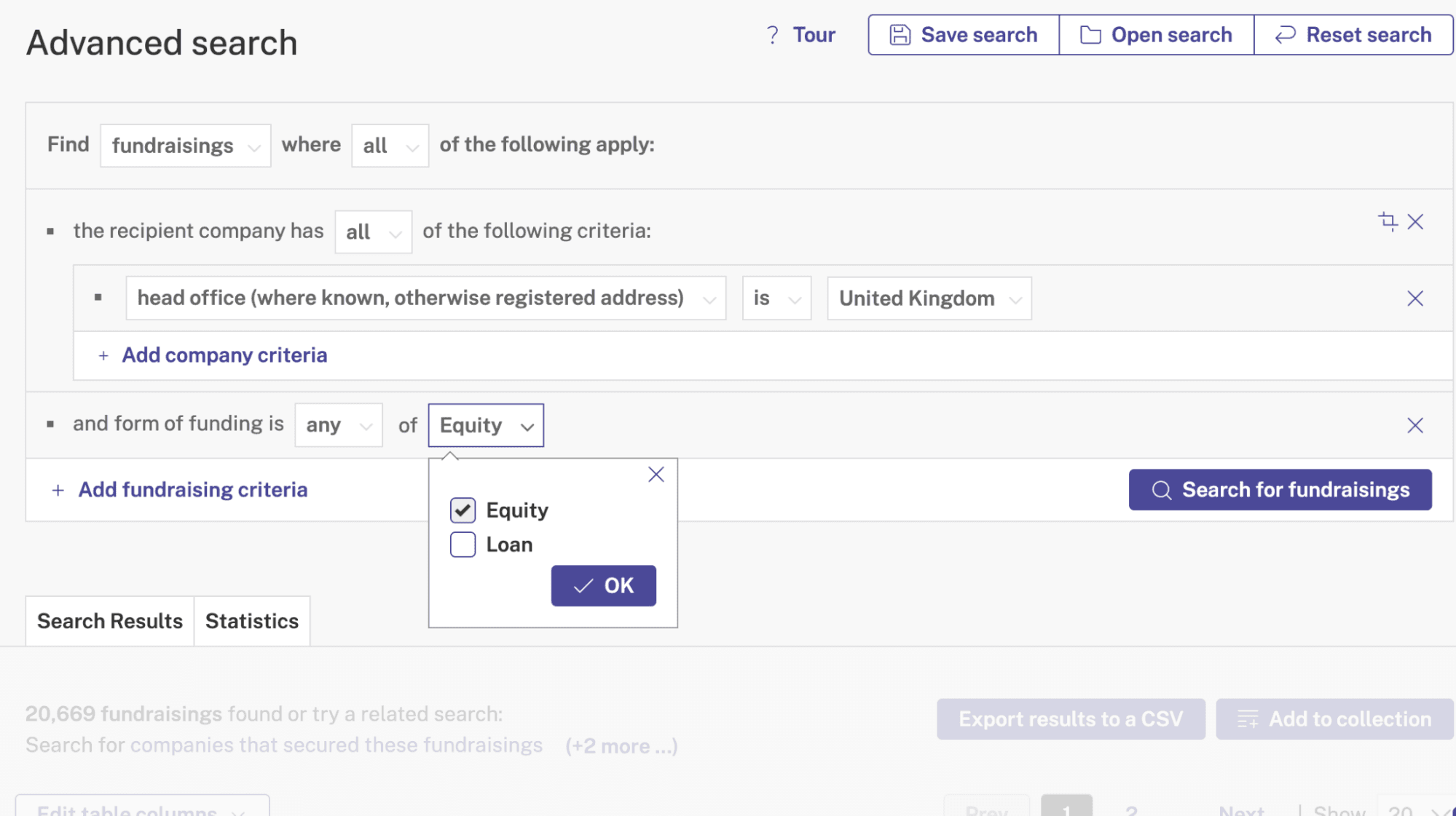
Task: Click the question mark icon beside Tour
Action: click(x=773, y=35)
